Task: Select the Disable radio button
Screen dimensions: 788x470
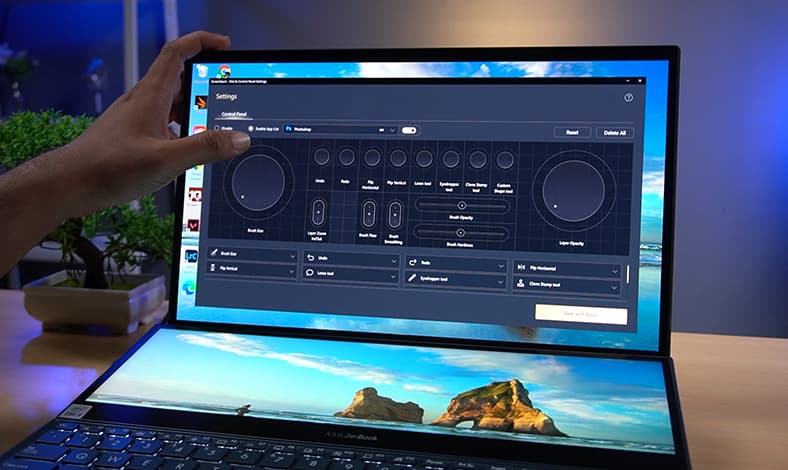Action: coord(217,128)
